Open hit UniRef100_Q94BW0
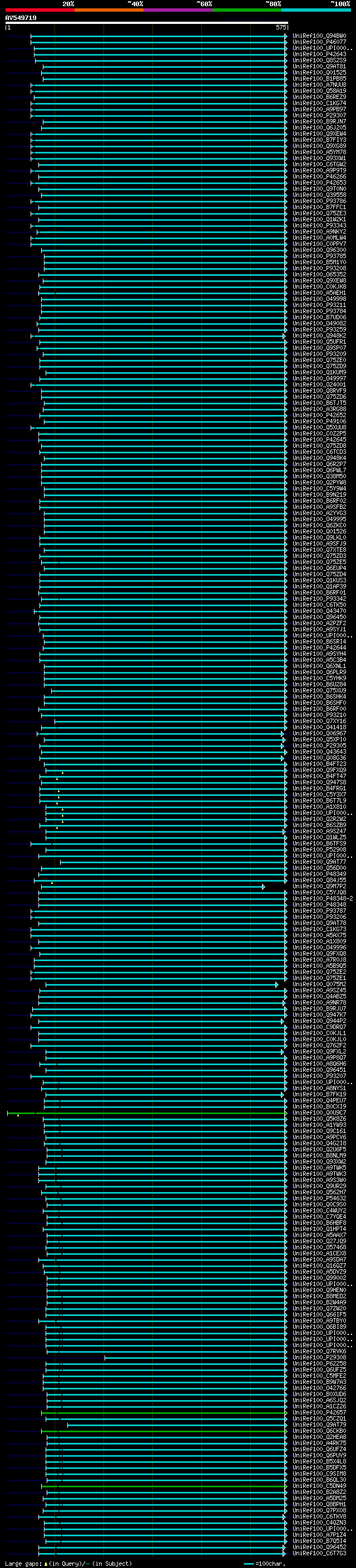The height and width of the screenshot is (1568, 356). [x=319, y=36]
